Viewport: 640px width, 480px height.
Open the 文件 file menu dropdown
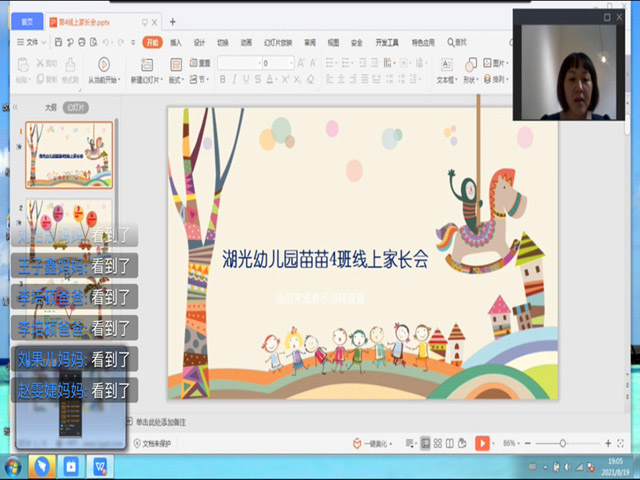pos(35,42)
